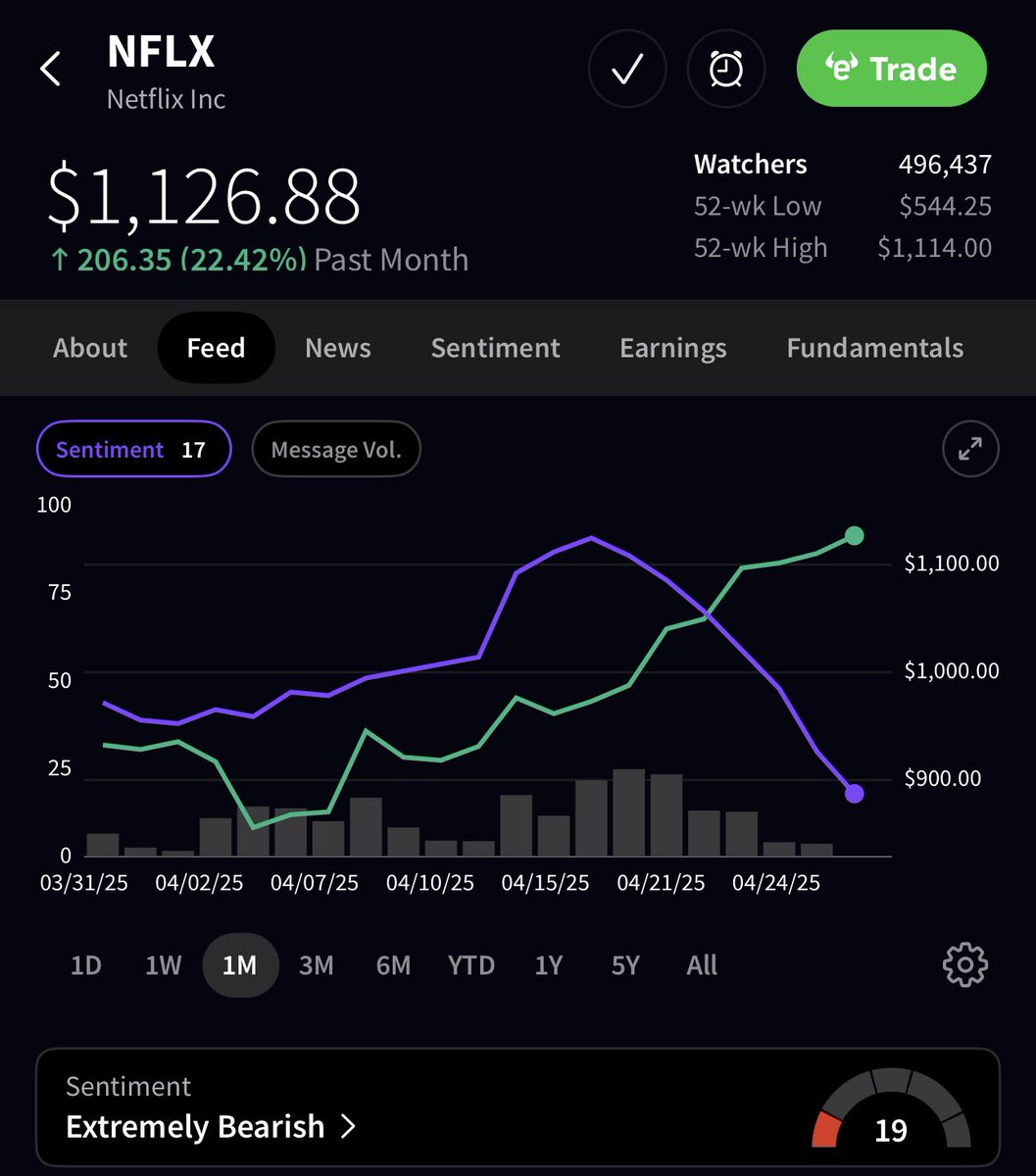Image resolution: width=1036 pixels, height=1176 pixels.
Task: Tap the 04/15/25 date label
Action: tap(545, 883)
